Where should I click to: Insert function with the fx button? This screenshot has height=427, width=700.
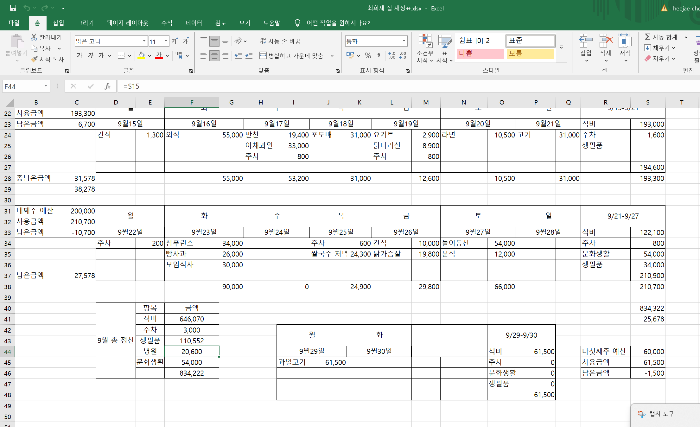(x=107, y=86)
